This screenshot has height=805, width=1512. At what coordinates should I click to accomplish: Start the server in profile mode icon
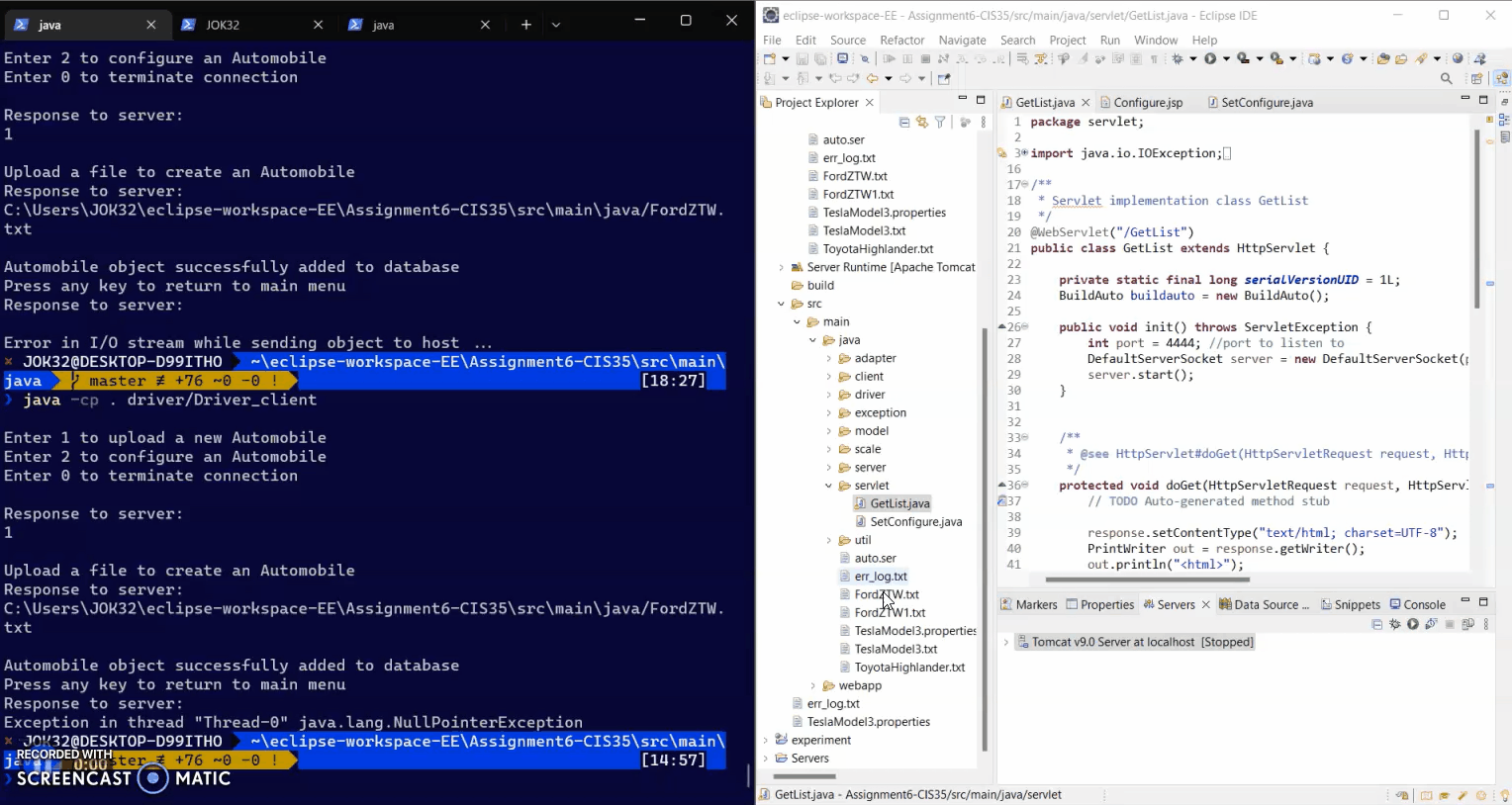tap(1431, 624)
